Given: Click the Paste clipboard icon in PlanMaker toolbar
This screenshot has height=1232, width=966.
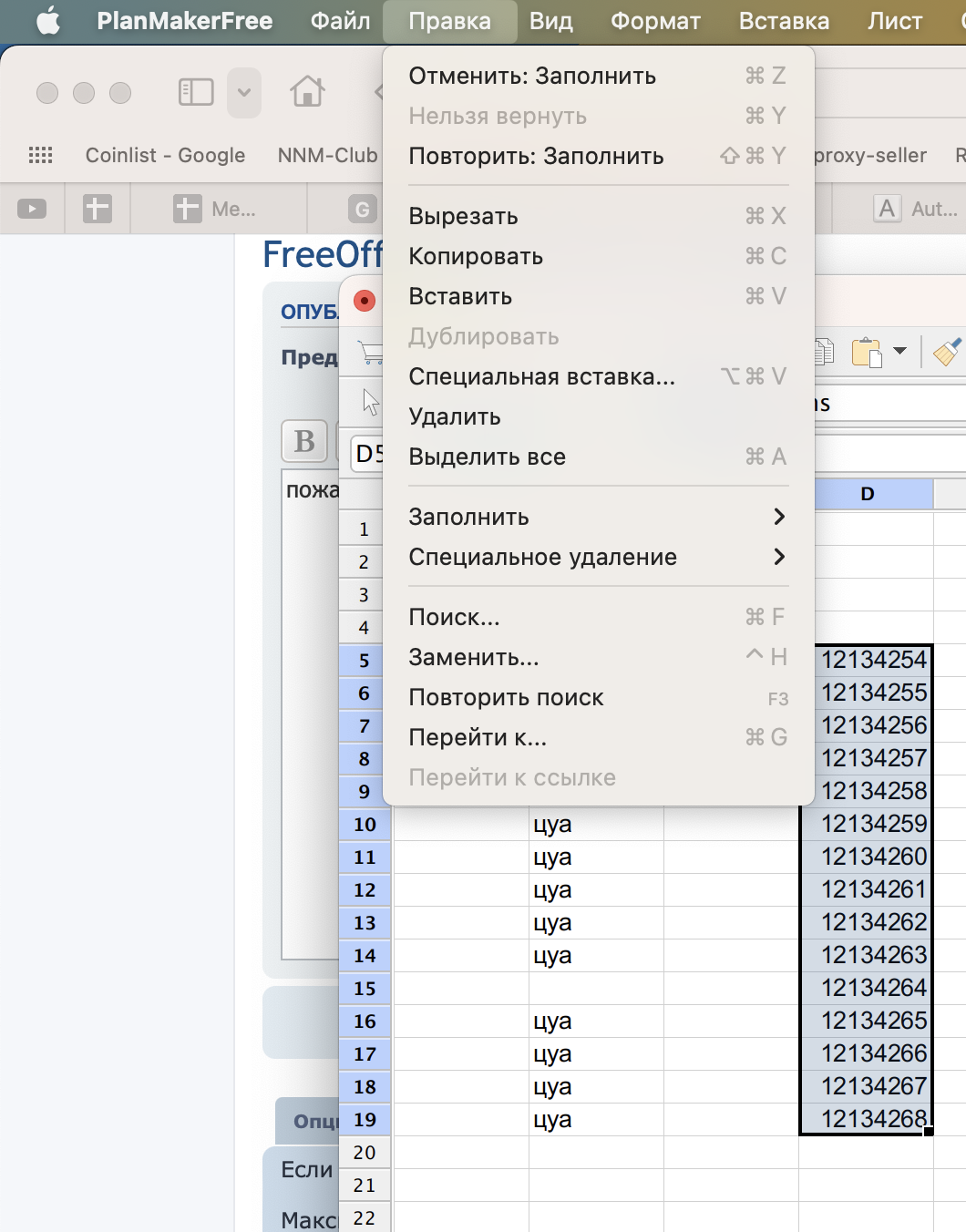Looking at the screenshot, I should pos(866,352).
